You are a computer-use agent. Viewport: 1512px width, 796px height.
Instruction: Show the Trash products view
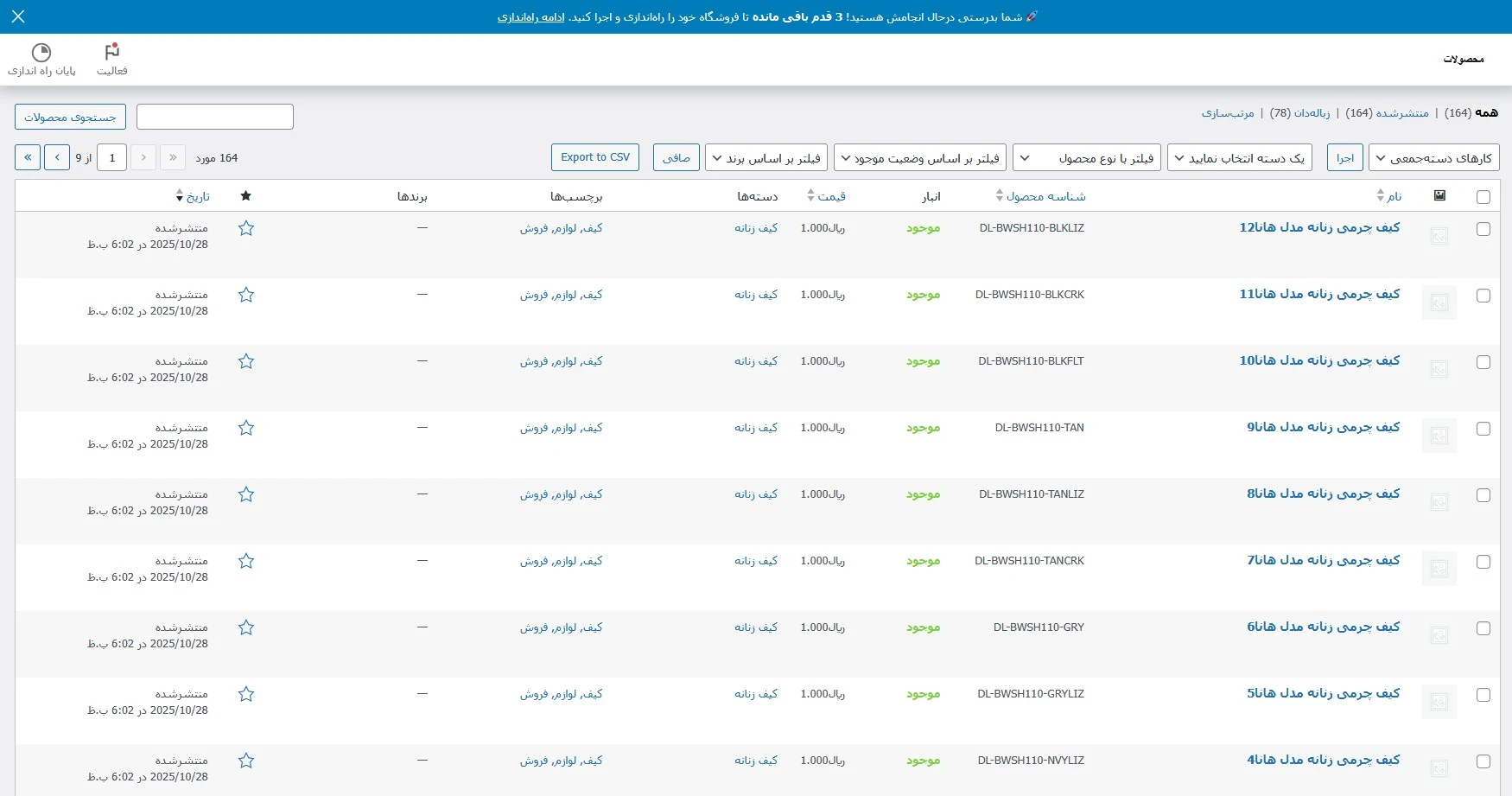point(1311,113)
